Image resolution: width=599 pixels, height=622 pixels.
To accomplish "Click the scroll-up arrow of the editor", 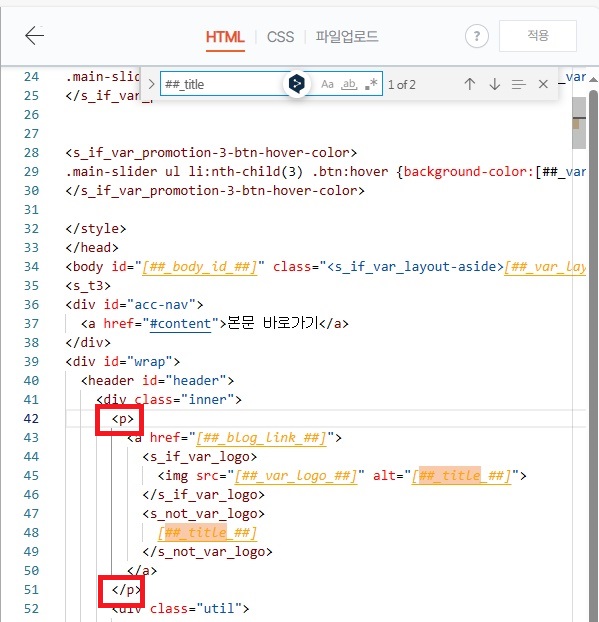I will (x=593, y=80).
